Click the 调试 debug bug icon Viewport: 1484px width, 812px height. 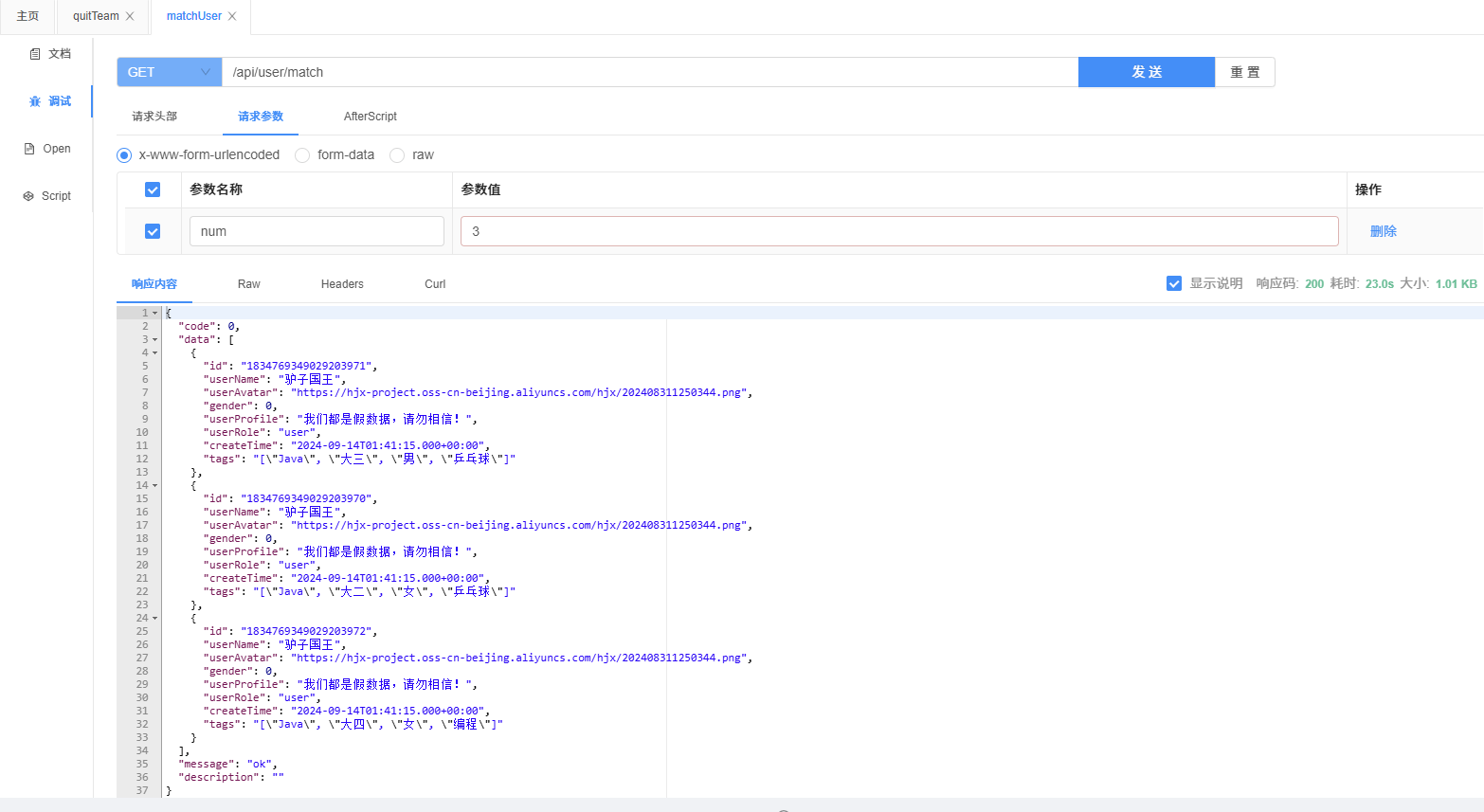pyautogui.click(x=35, y=101)
